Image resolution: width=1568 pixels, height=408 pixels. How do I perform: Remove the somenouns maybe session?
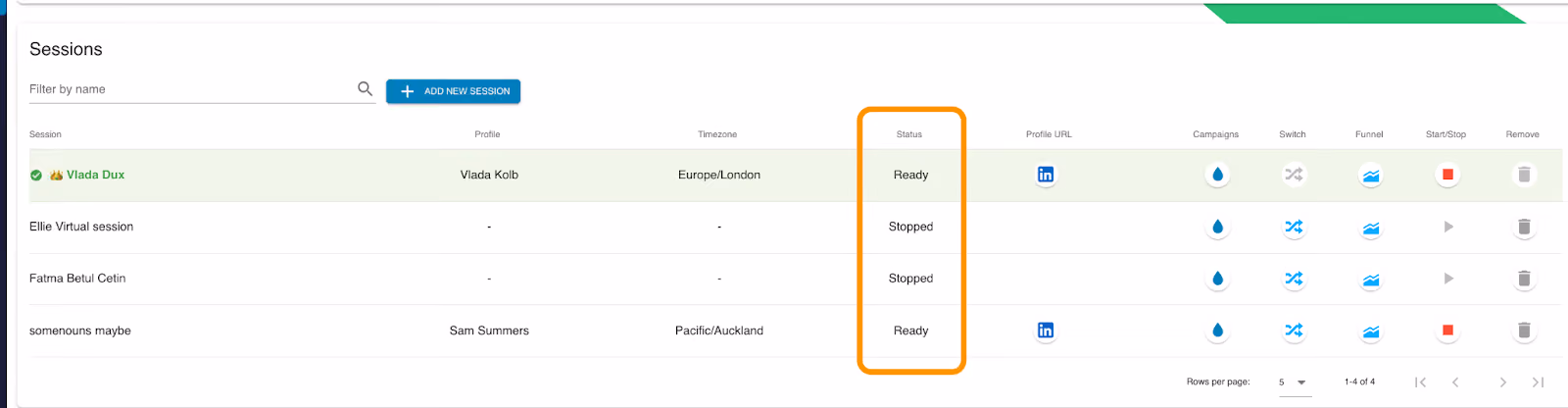point(1524,331)
